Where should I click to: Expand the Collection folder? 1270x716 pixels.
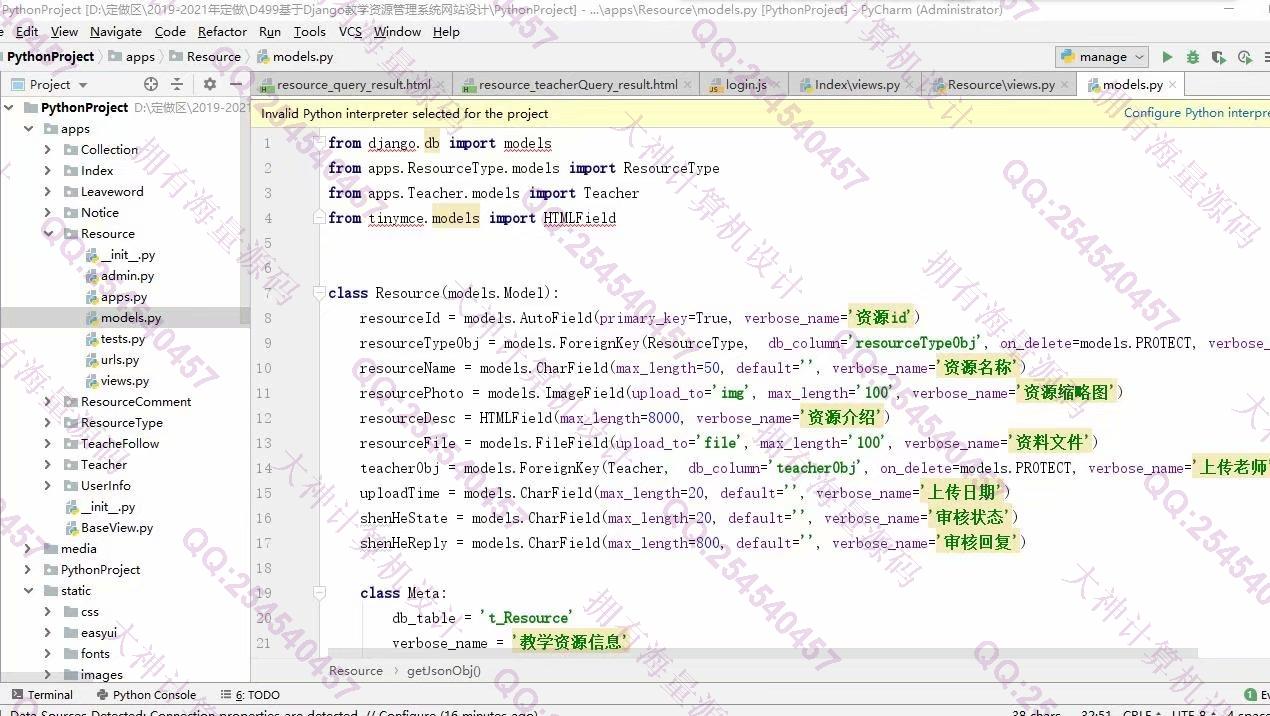(x=47, y=150)
